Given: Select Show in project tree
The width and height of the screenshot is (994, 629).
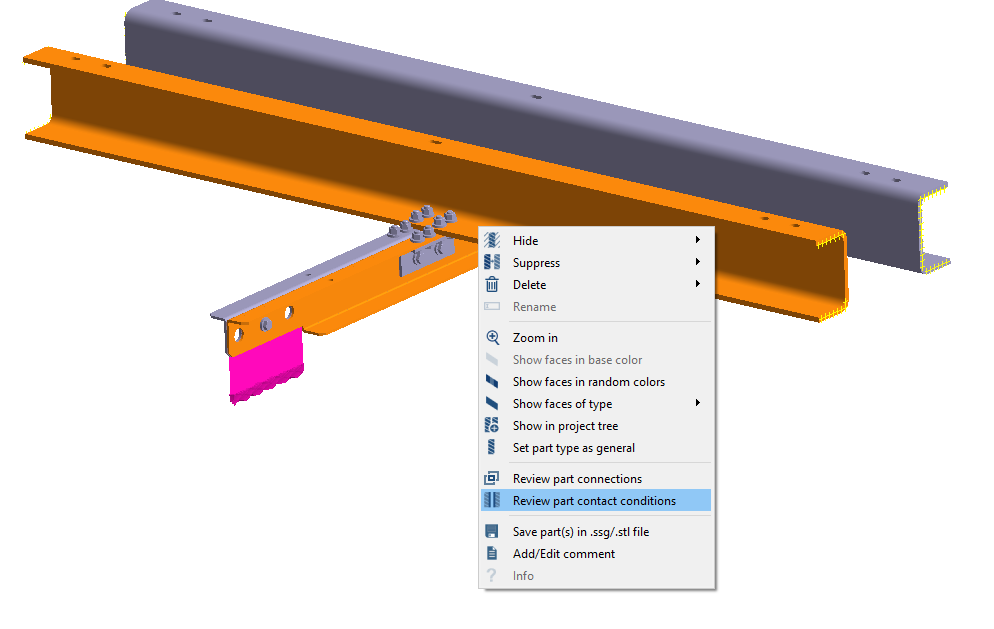Looking at the screenshot, I should [x=596, y=426].
